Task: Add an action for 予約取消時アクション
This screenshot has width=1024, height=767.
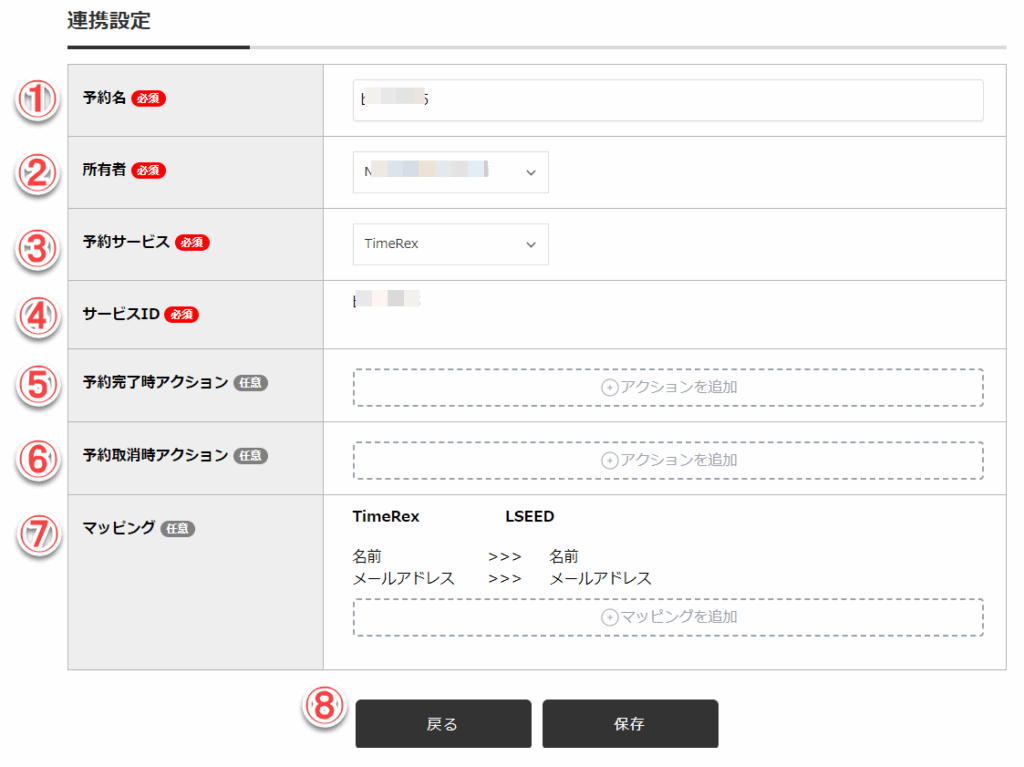Action: (667, 460)
